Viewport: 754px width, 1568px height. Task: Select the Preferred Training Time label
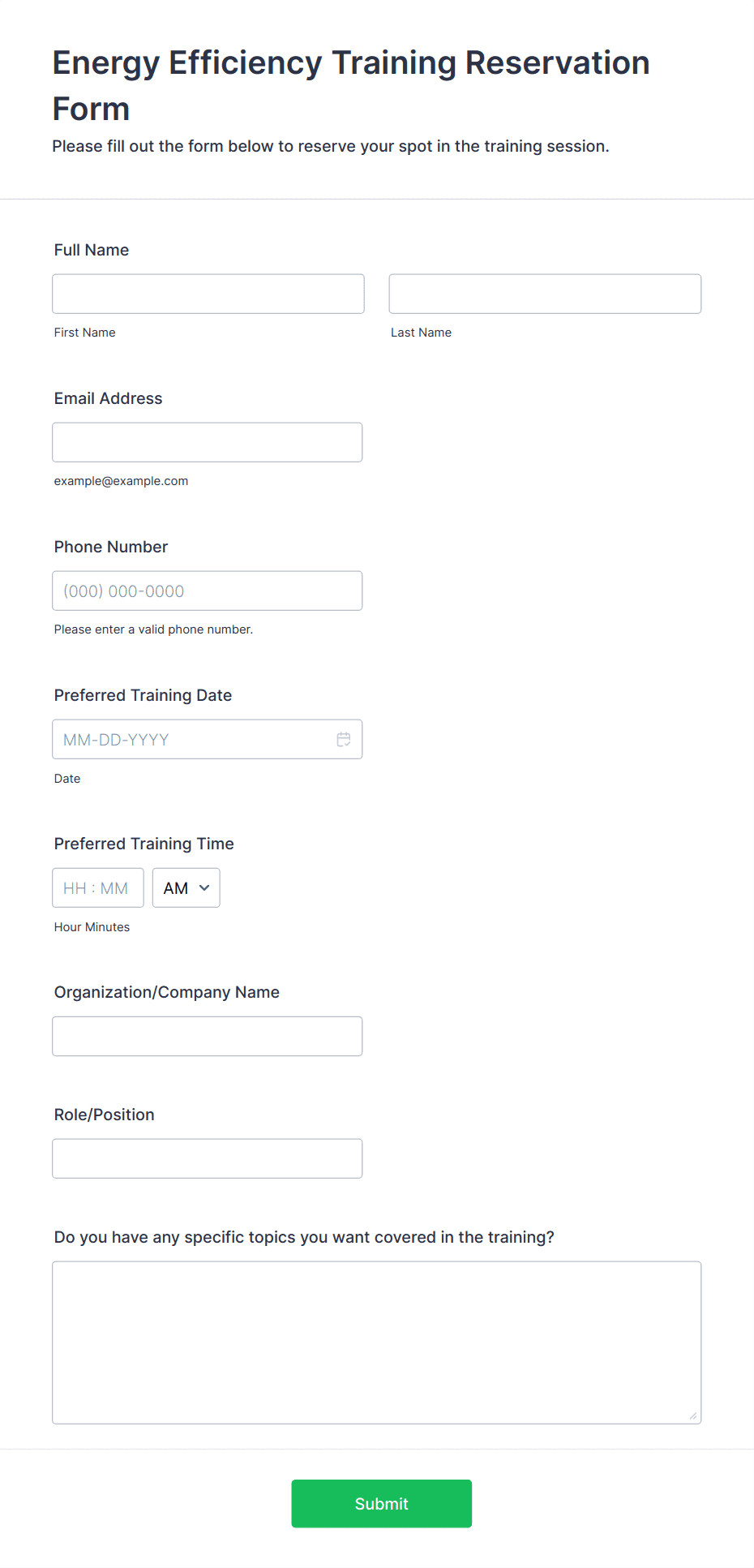point(144,844)
